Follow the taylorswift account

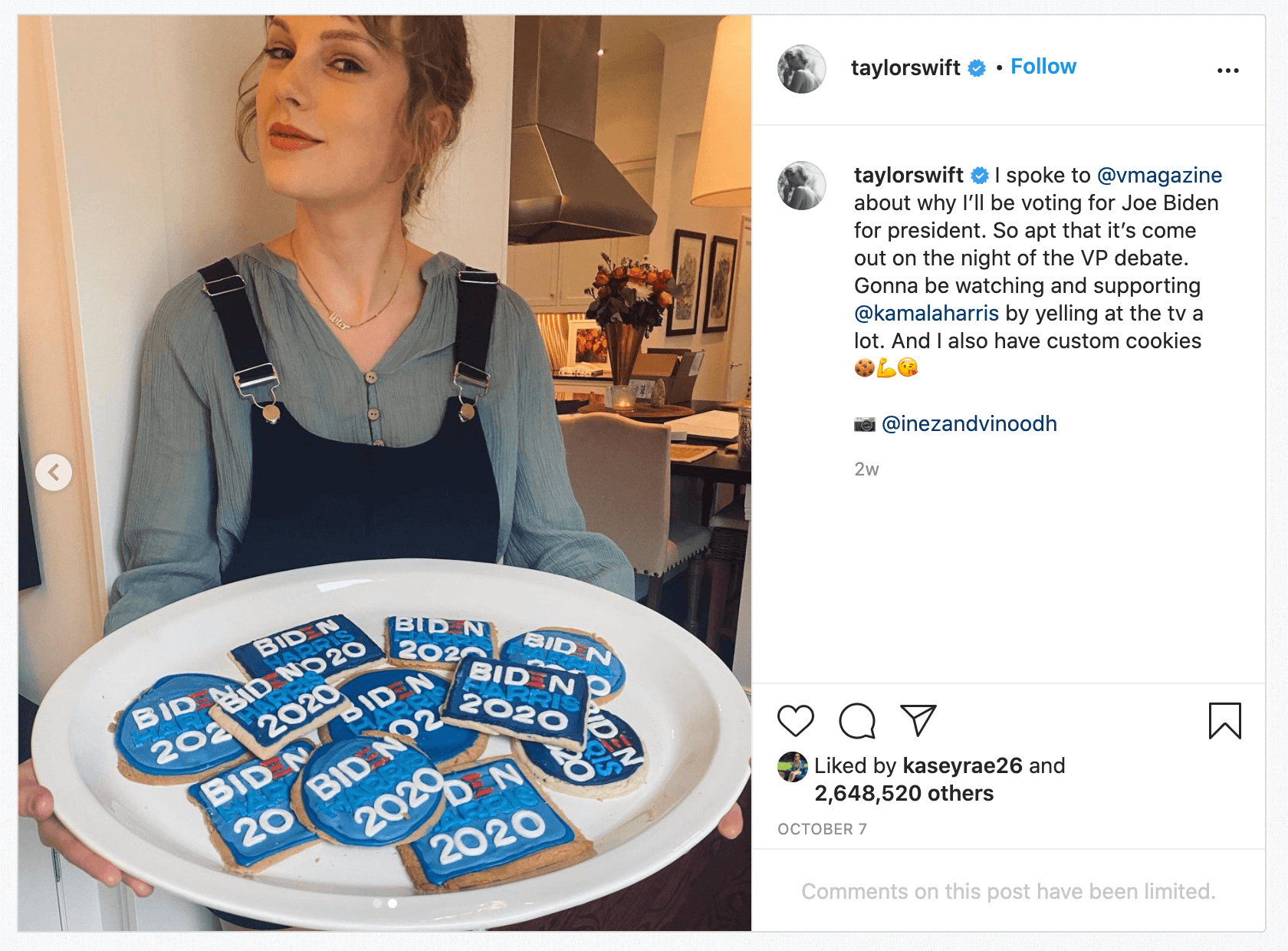click(x=1043, y=67)
